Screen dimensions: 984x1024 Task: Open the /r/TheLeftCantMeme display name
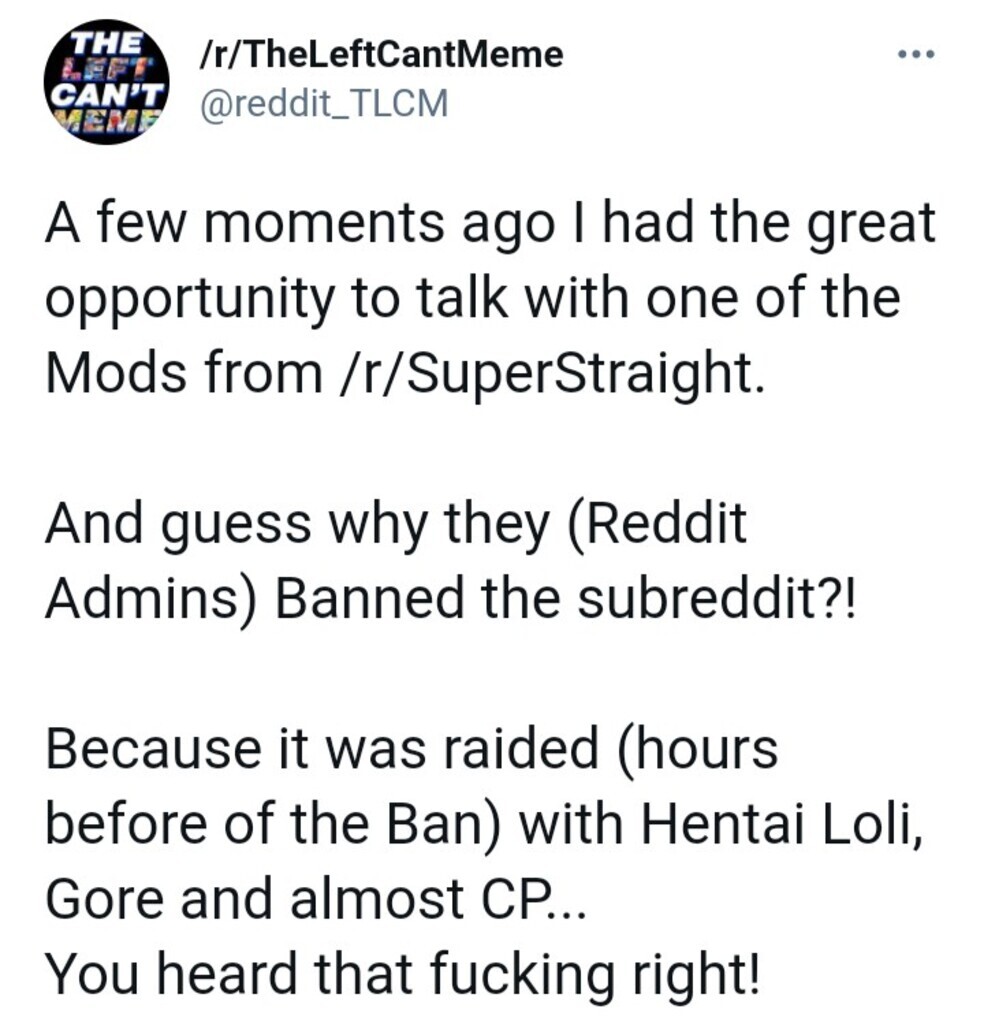381,54
